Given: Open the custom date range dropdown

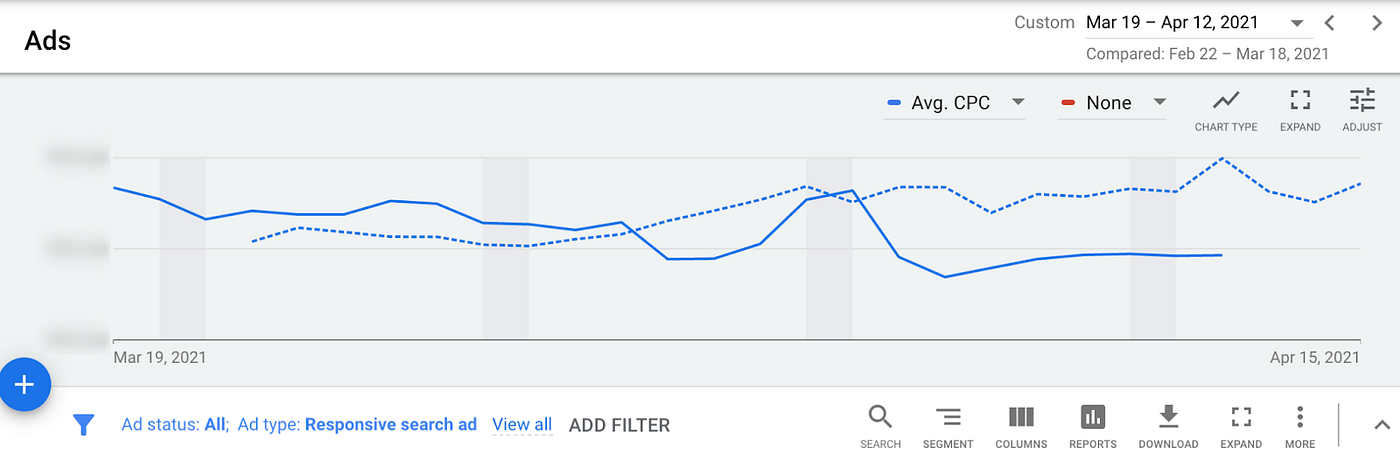Looking at the screenshot, I should click(1195, 23).
